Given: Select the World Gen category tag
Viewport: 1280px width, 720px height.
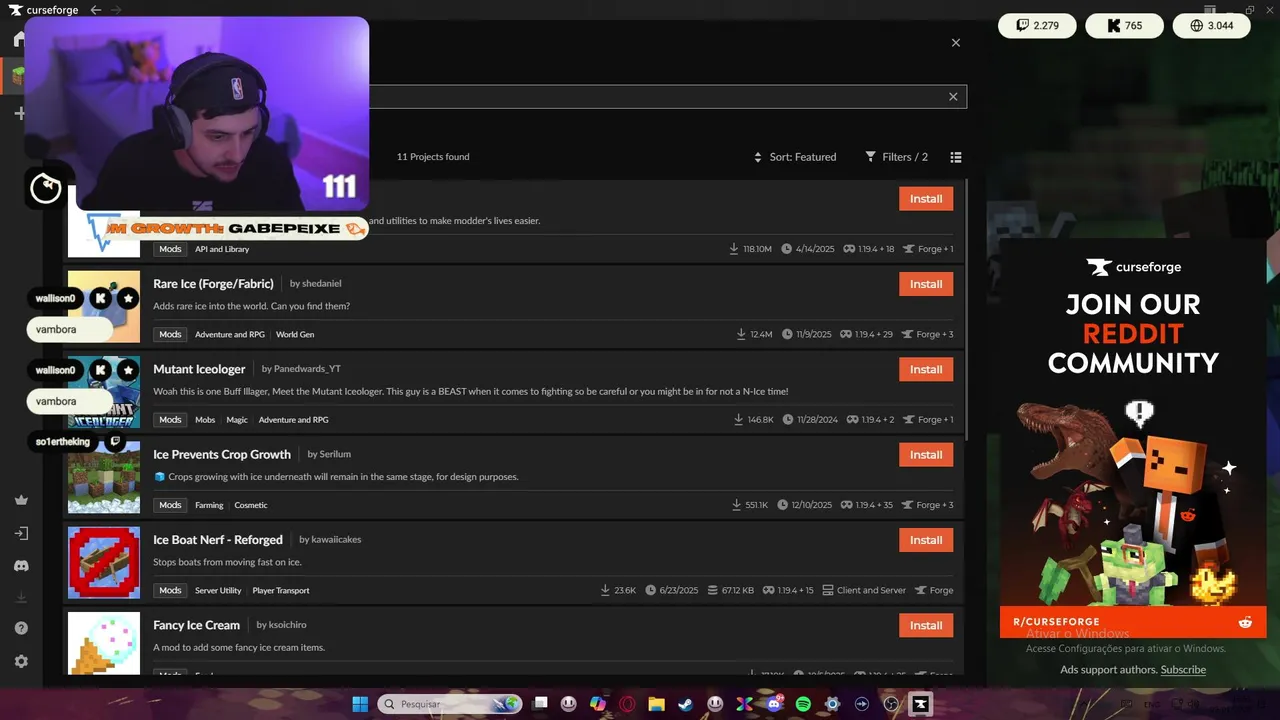Looking at the screenshot, I should point(294,334).
